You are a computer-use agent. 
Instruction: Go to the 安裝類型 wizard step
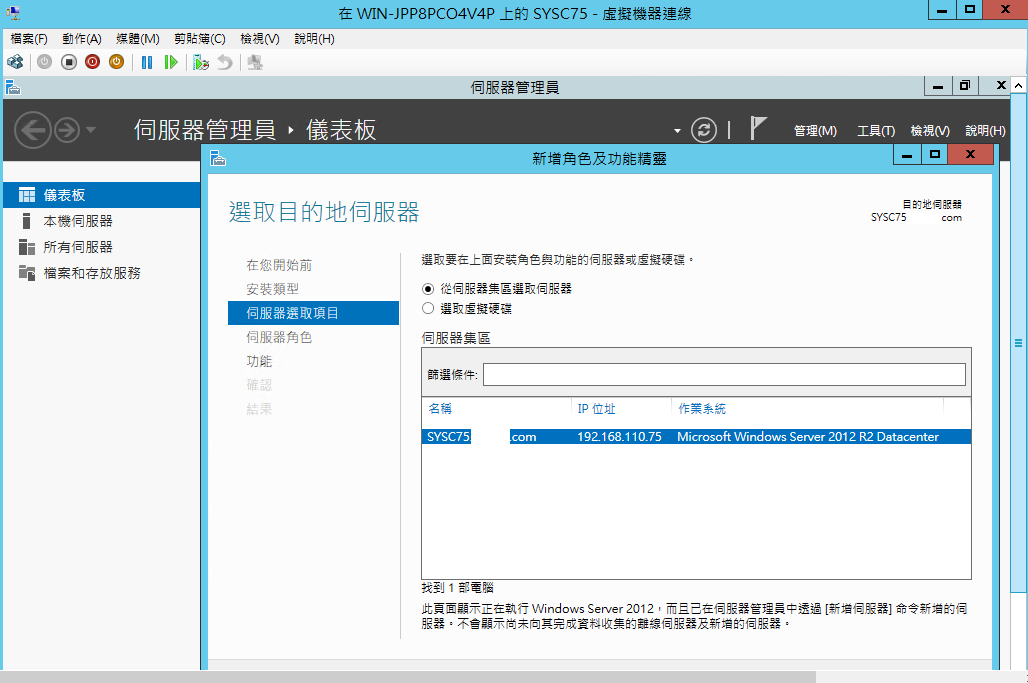272,289
